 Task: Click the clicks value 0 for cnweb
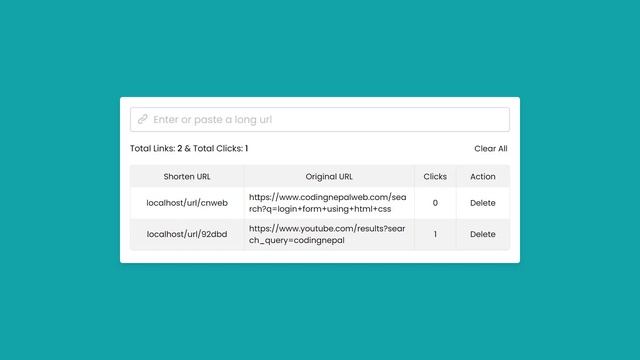(435, 203)
